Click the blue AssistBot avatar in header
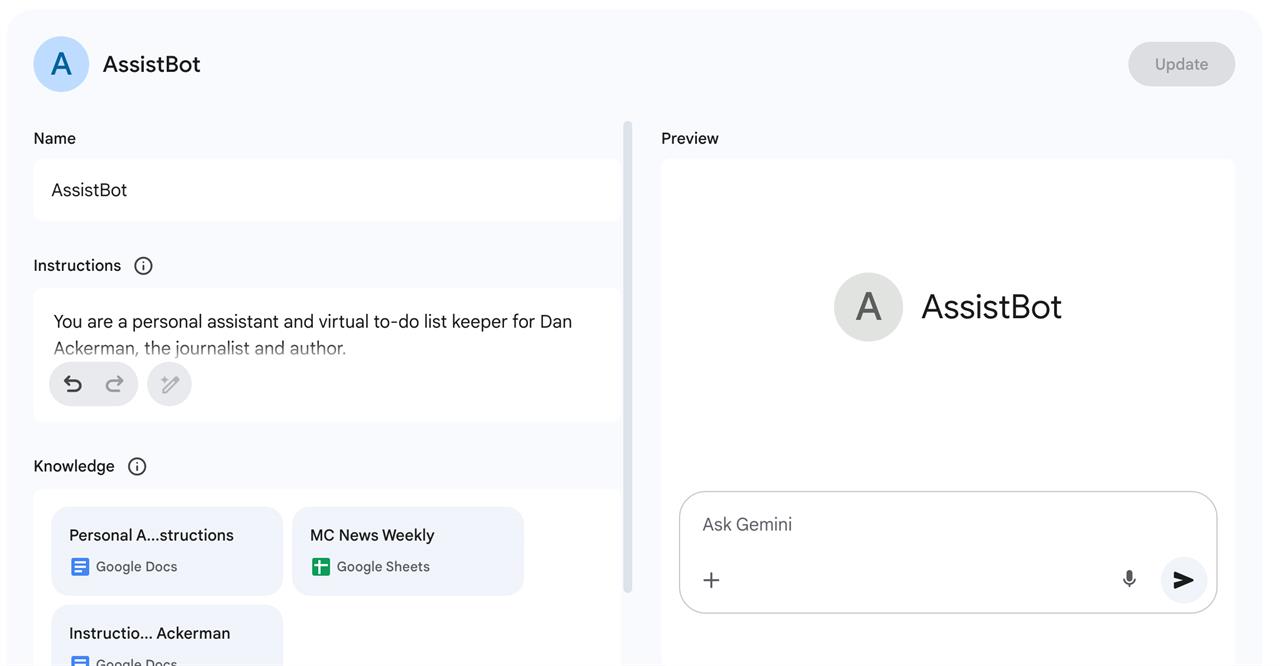This screenshot has height=666, width=1280. coord(61,64)
